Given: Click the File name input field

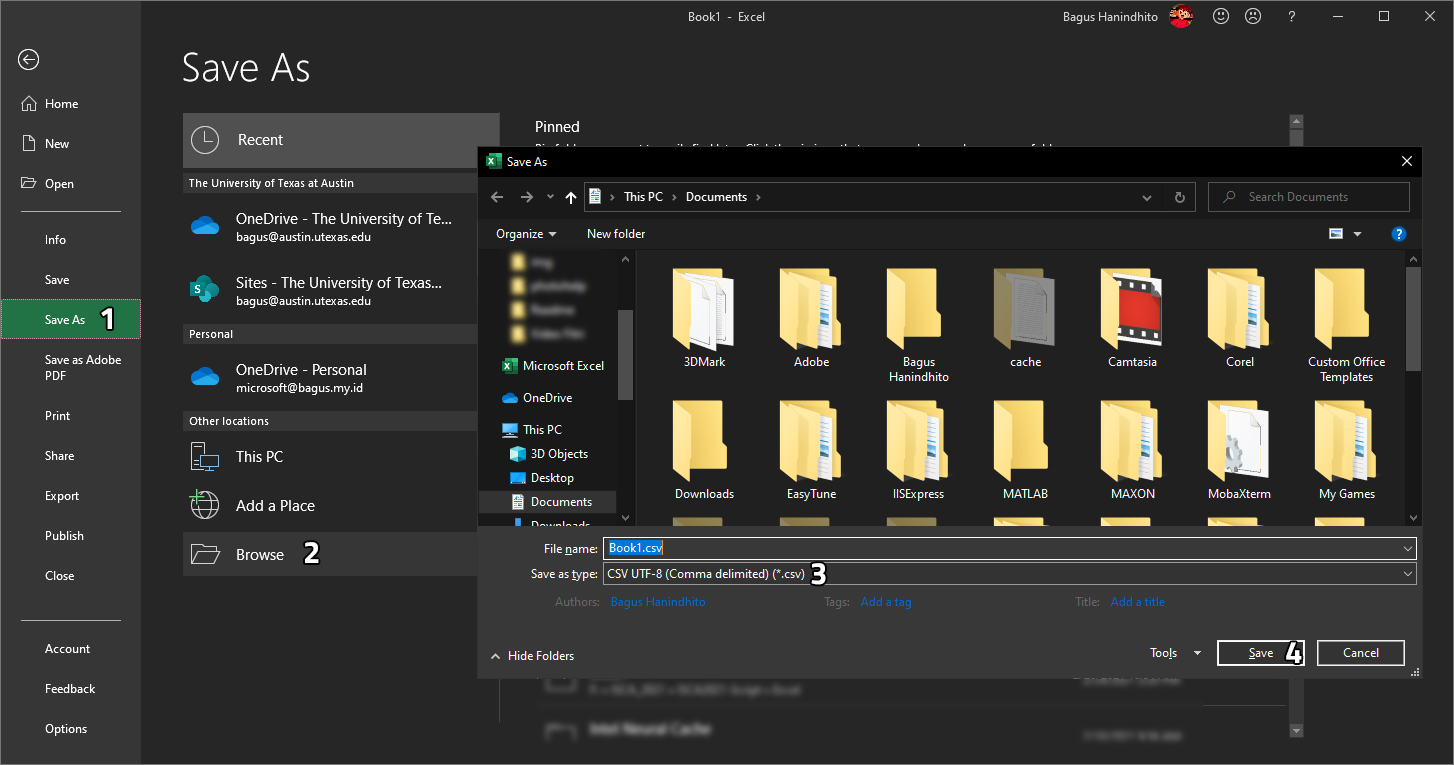Looking at the screenshot, I should coord(1009,548).
